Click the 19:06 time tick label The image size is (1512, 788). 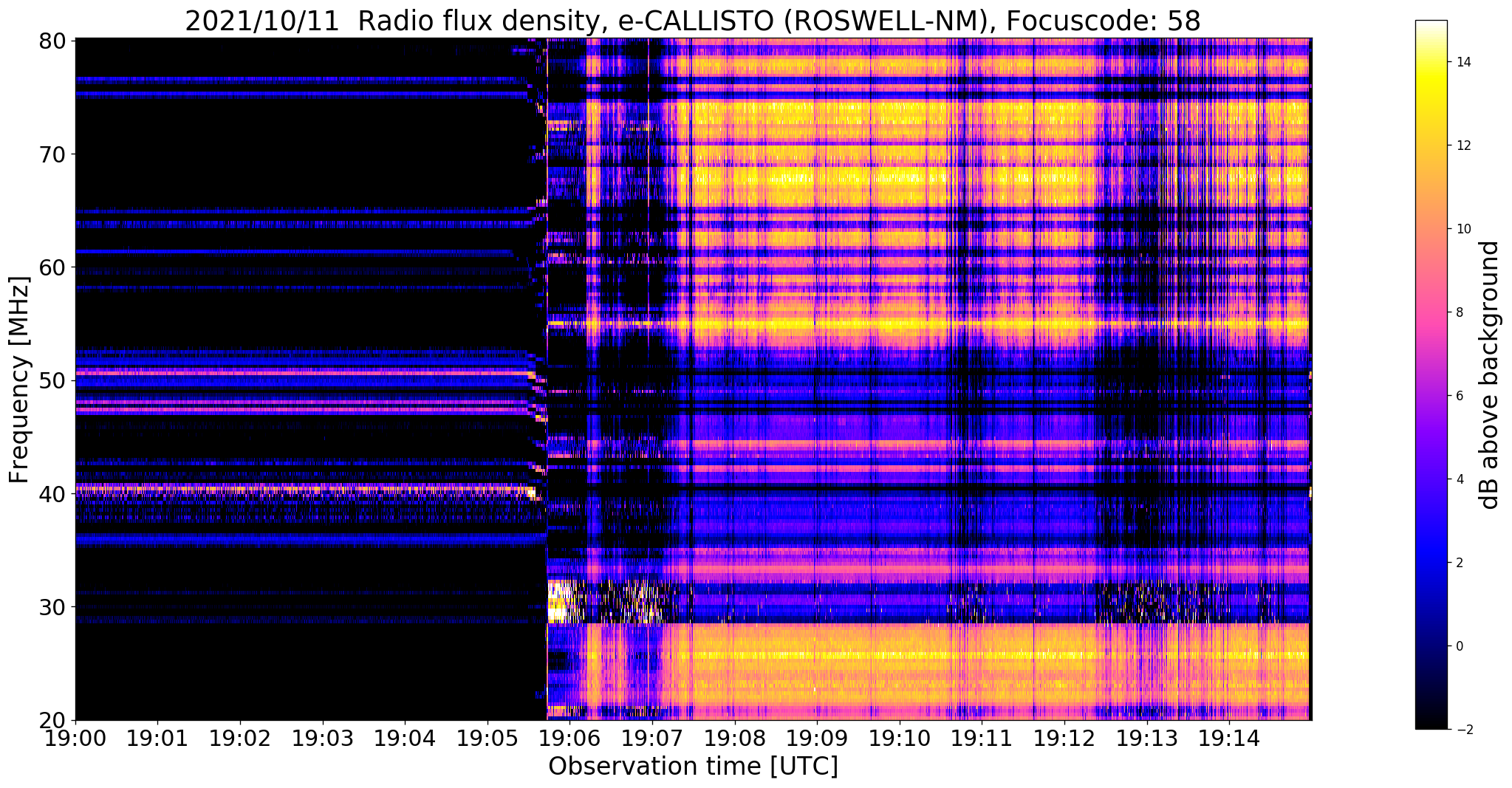point(569,739)
